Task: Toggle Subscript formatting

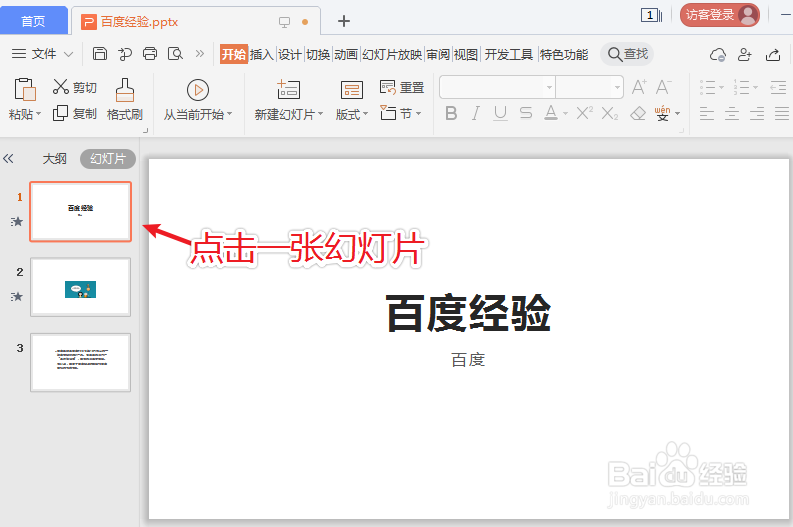Action: tap(610, 113)
